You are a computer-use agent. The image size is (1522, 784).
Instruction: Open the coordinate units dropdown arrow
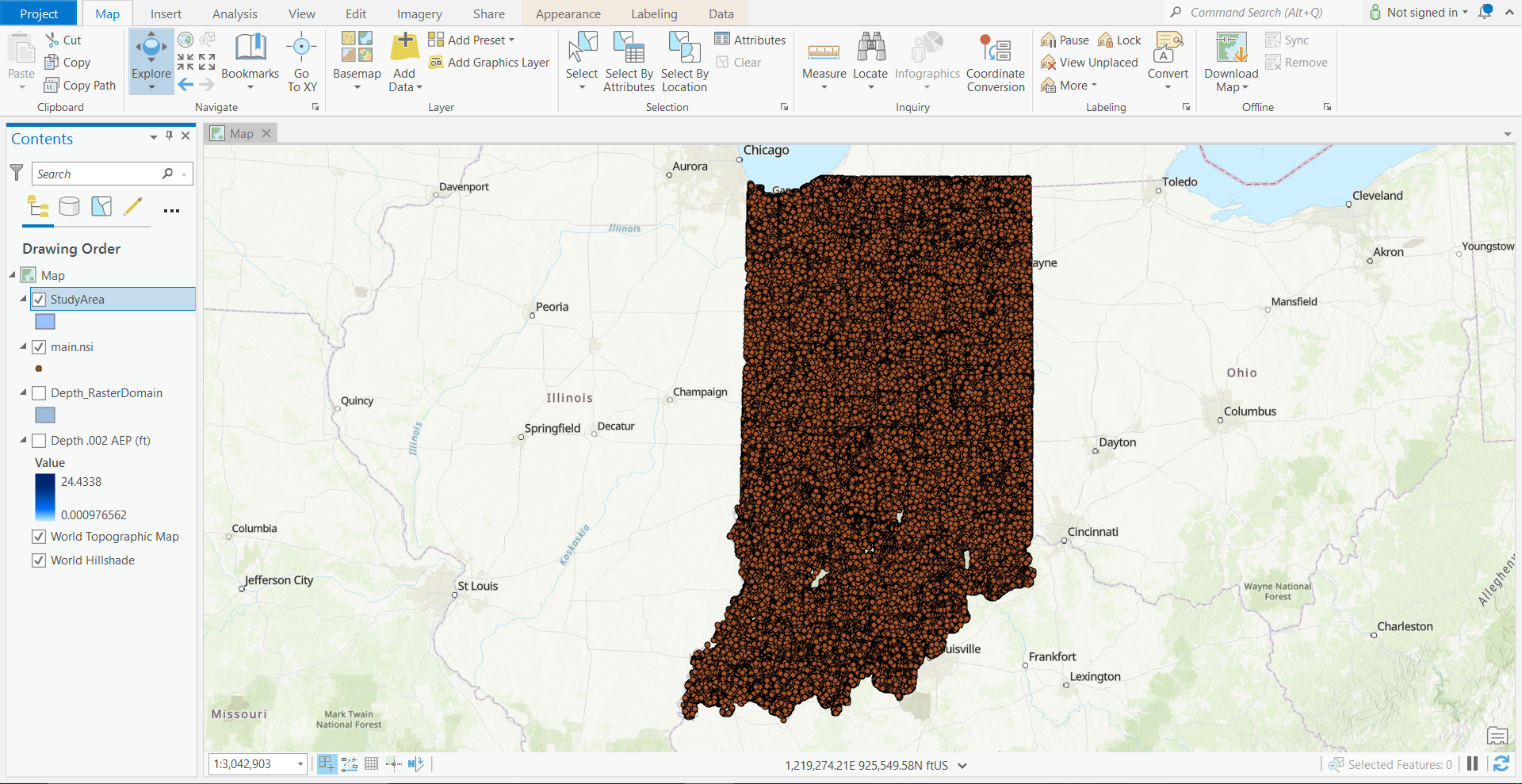coord(962,766)
